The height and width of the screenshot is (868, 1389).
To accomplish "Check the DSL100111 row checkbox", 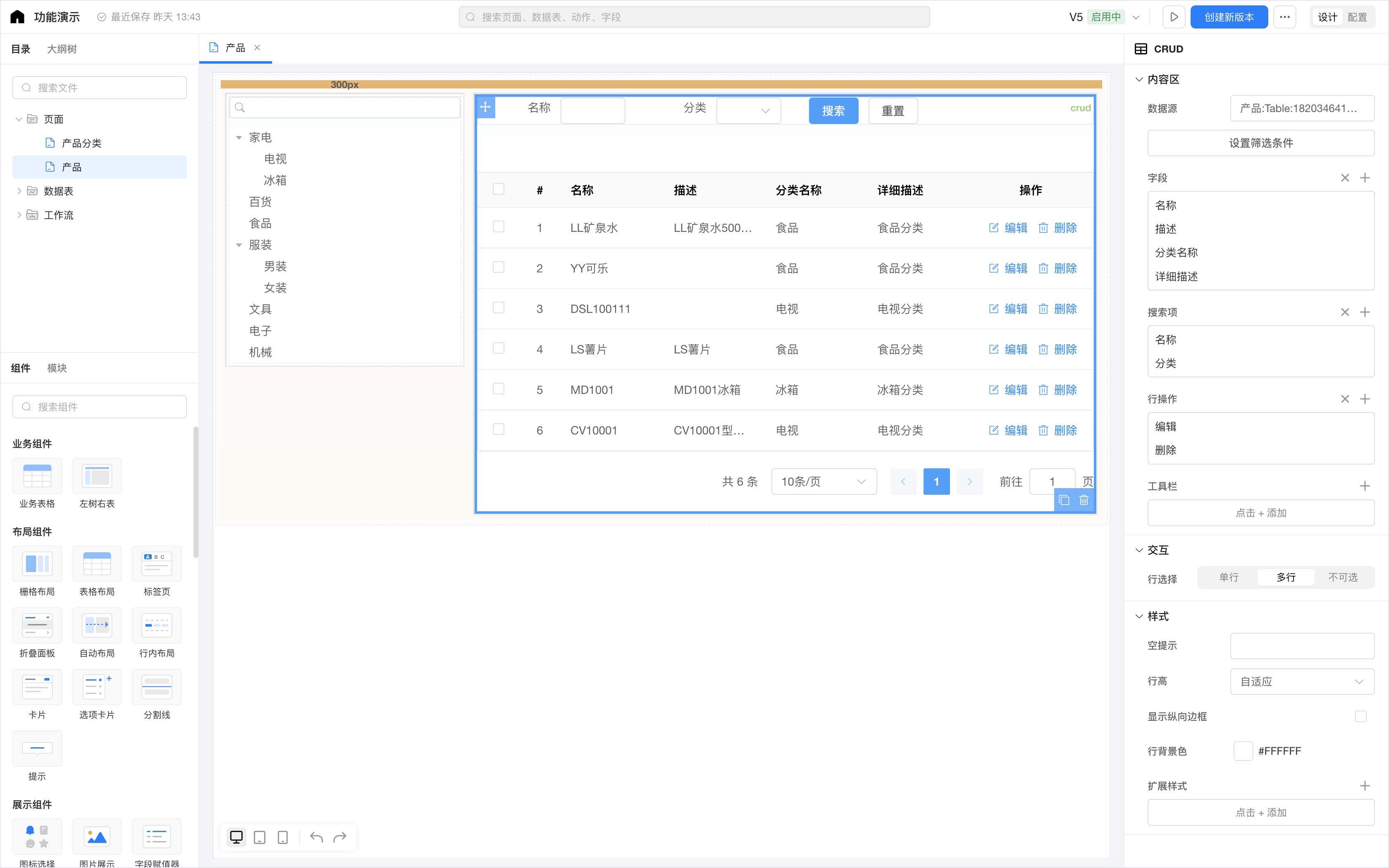I will 498,308.
